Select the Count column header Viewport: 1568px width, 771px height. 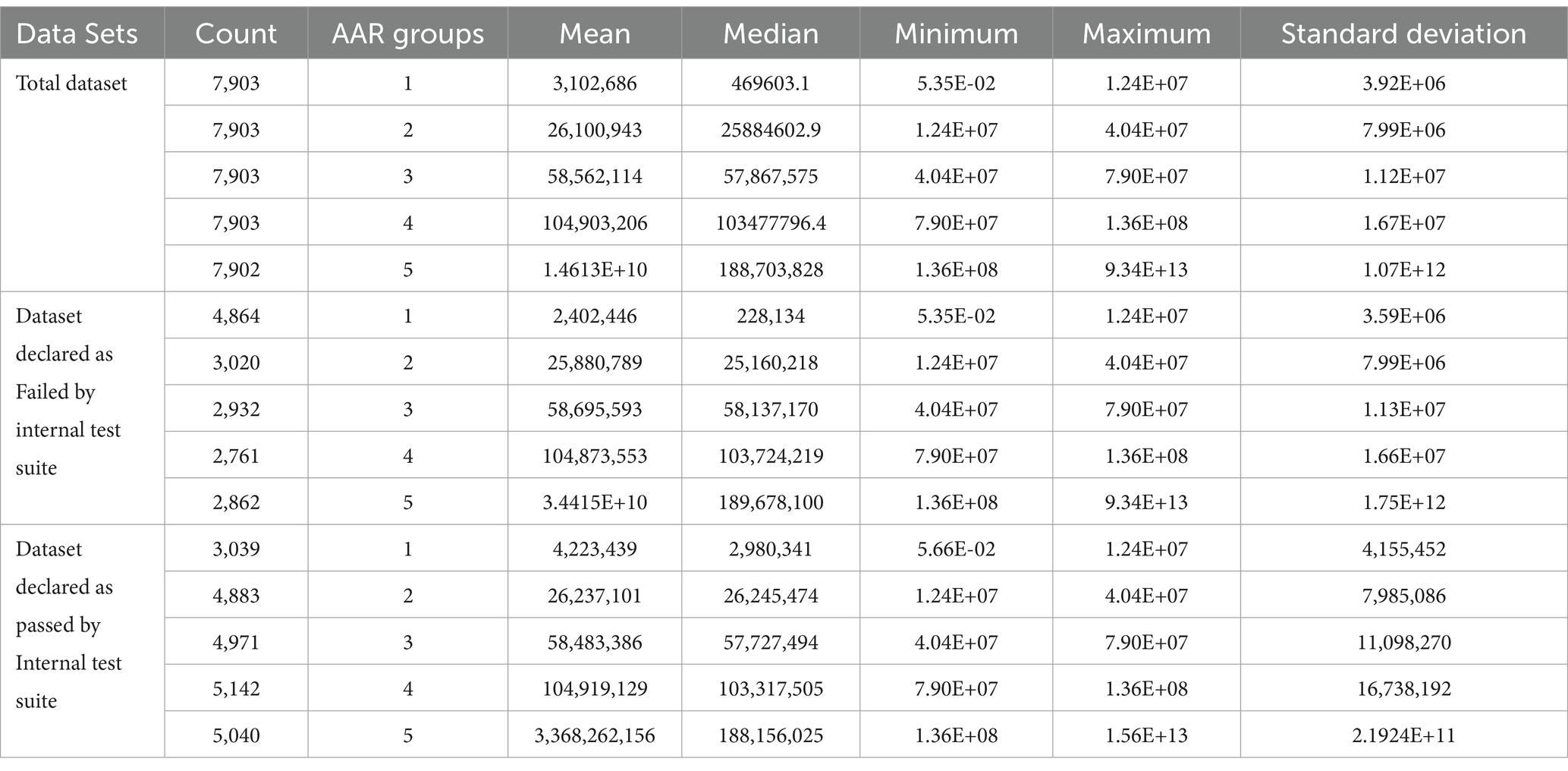[x=236, y=33]
